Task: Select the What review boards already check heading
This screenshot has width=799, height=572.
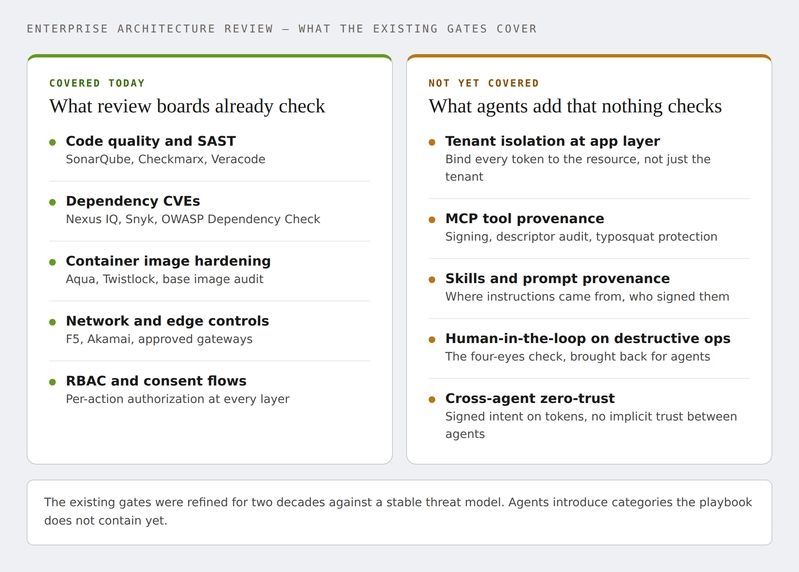Action: (x=187, y=106)
